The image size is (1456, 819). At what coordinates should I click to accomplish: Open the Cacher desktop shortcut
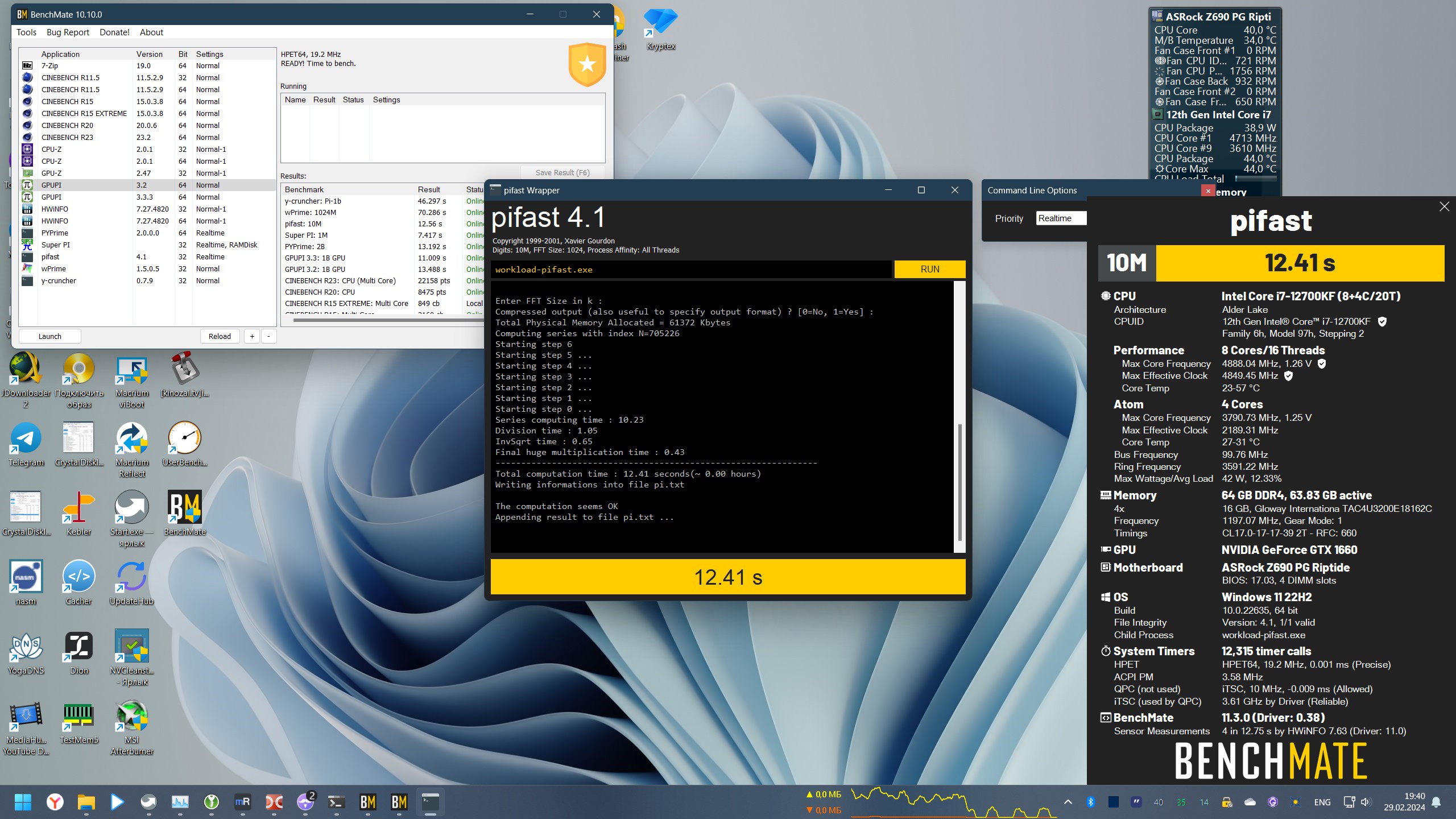pos(78,583)
